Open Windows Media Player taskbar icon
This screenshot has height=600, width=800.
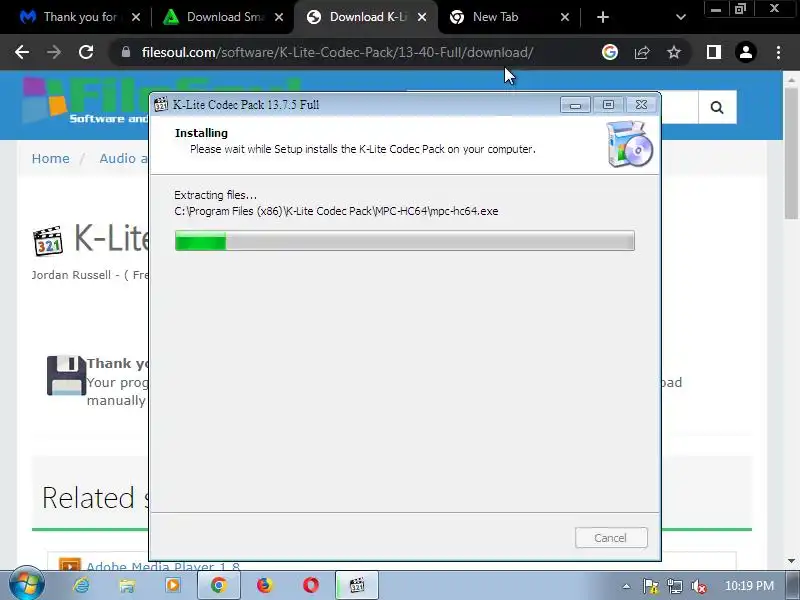(x=173, y=585)
